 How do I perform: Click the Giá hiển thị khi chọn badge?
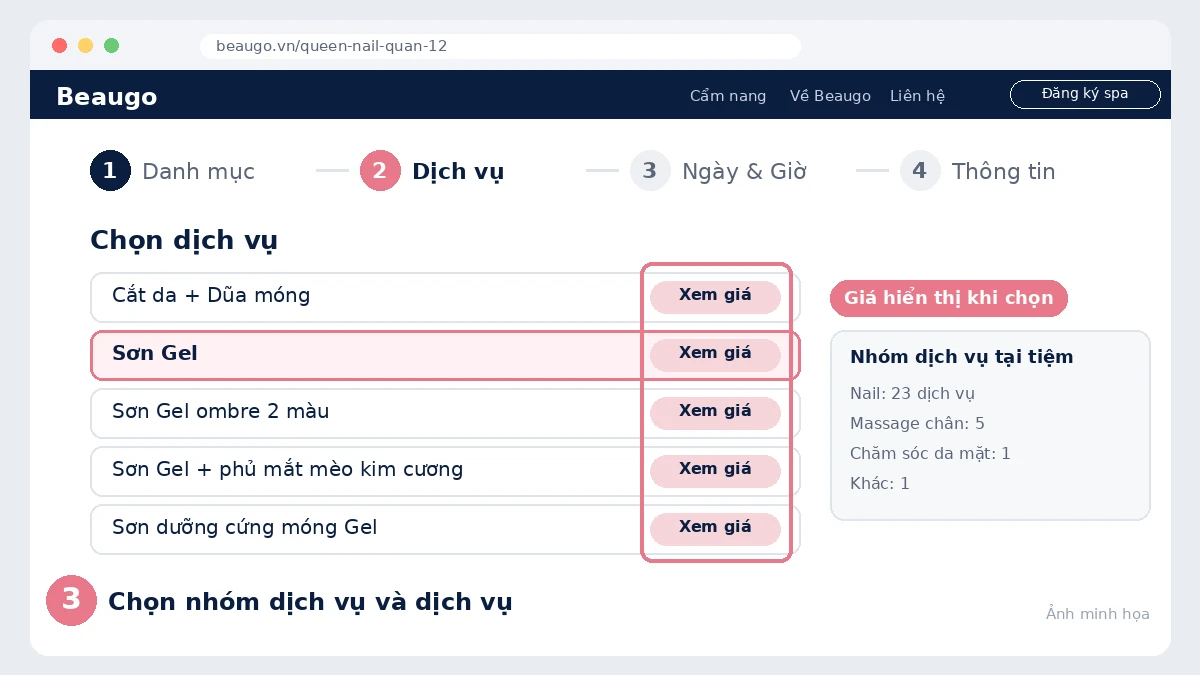tap(949, 298)
